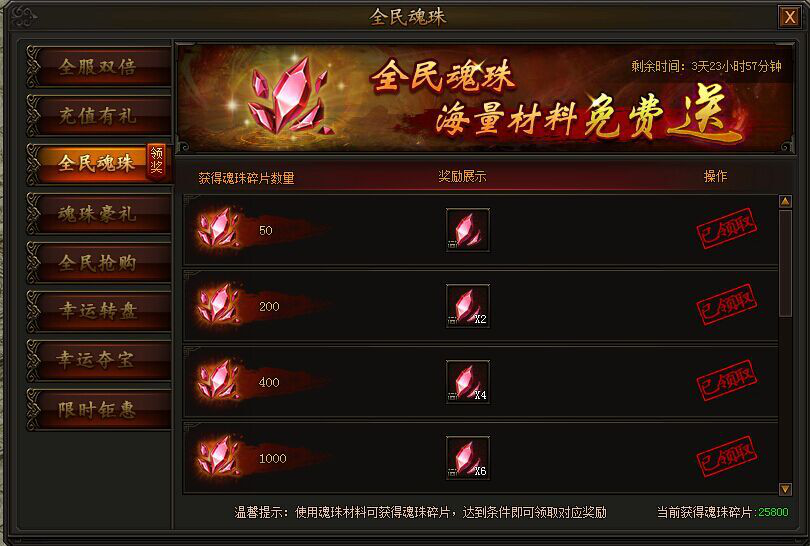
Task: Select the X4 soul gem reward icon
Action: point(468,382)
